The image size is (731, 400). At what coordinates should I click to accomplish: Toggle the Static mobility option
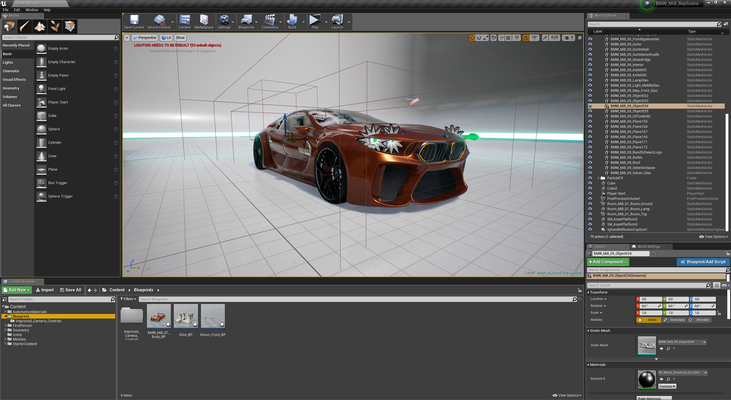pyautogui.click(x=649, y=320)
